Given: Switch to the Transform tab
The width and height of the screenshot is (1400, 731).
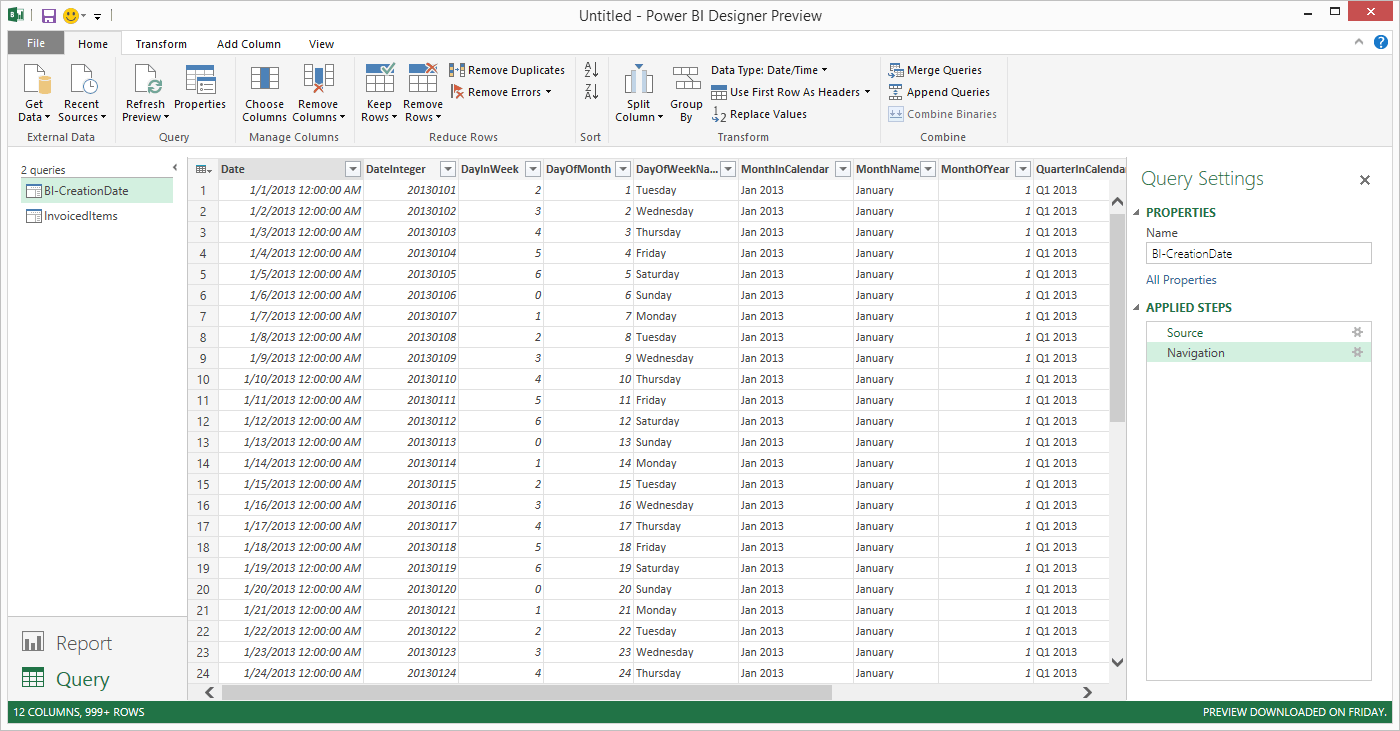Looking at the screenshot, I should (161, 44).
